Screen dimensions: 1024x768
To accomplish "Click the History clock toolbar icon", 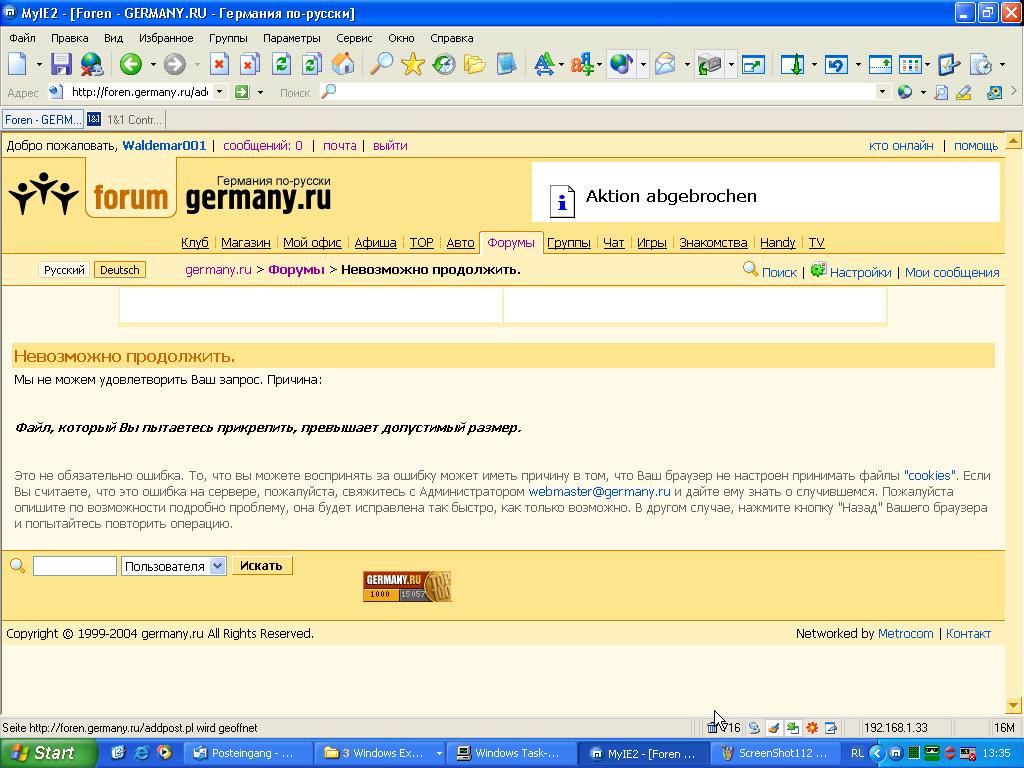I will click(443, 65).
